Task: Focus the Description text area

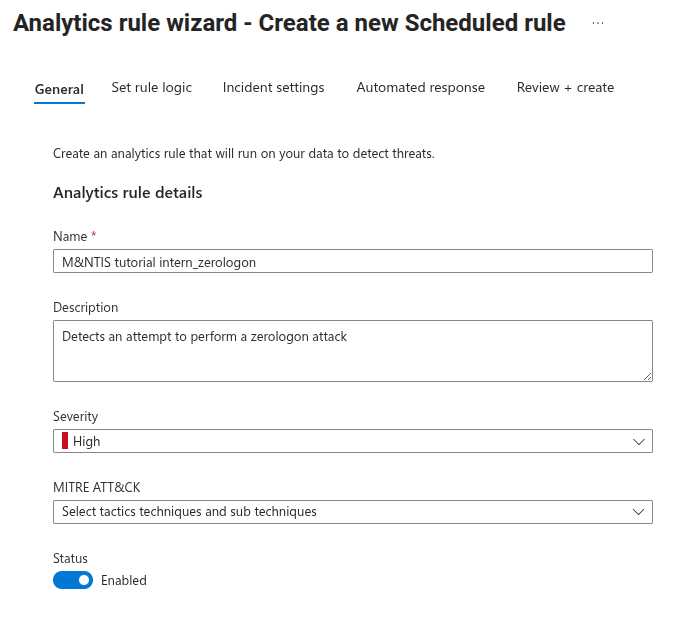Action: point(353,351)
